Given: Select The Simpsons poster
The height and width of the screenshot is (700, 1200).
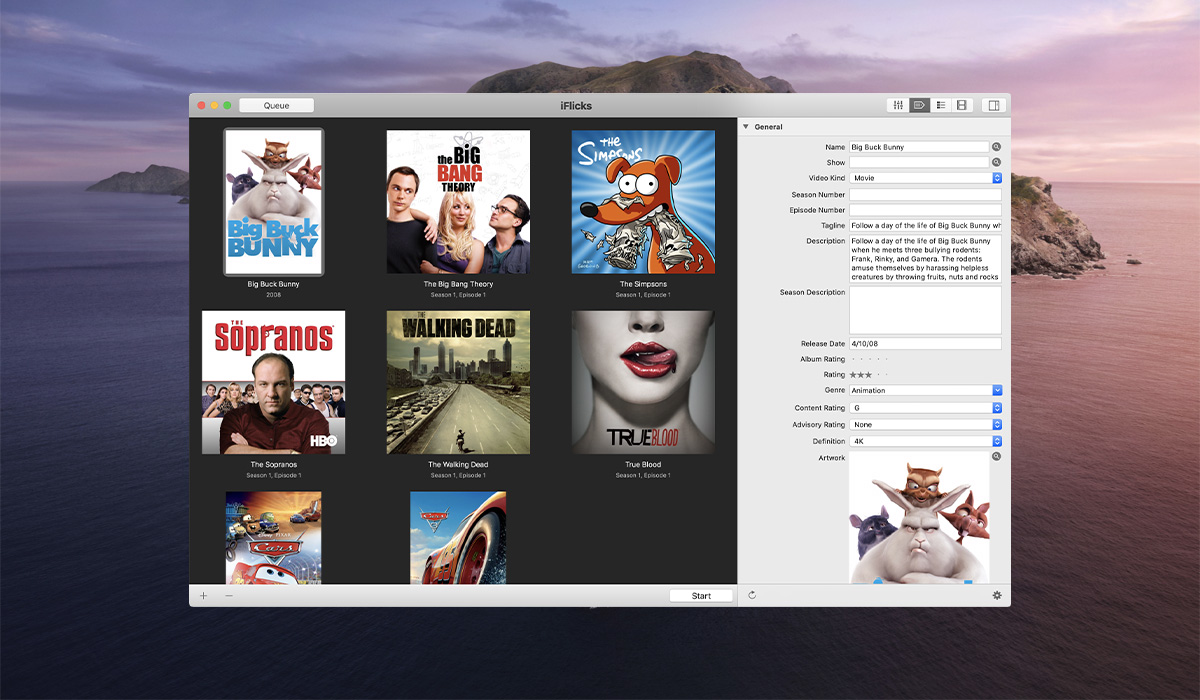Looking at the screenshot, I should point(643,202).
